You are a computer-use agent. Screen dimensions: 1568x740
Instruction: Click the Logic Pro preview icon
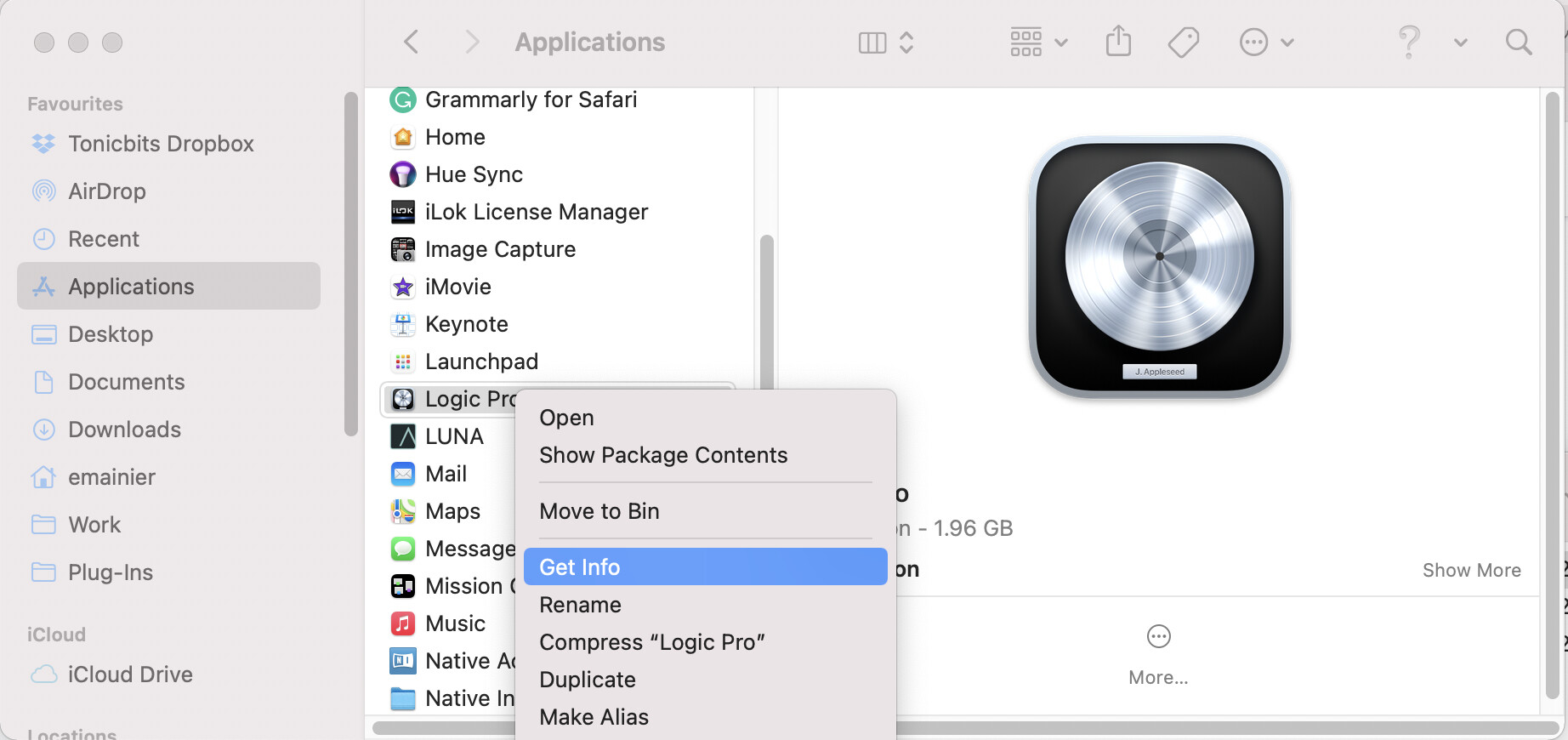point(1160,267)
